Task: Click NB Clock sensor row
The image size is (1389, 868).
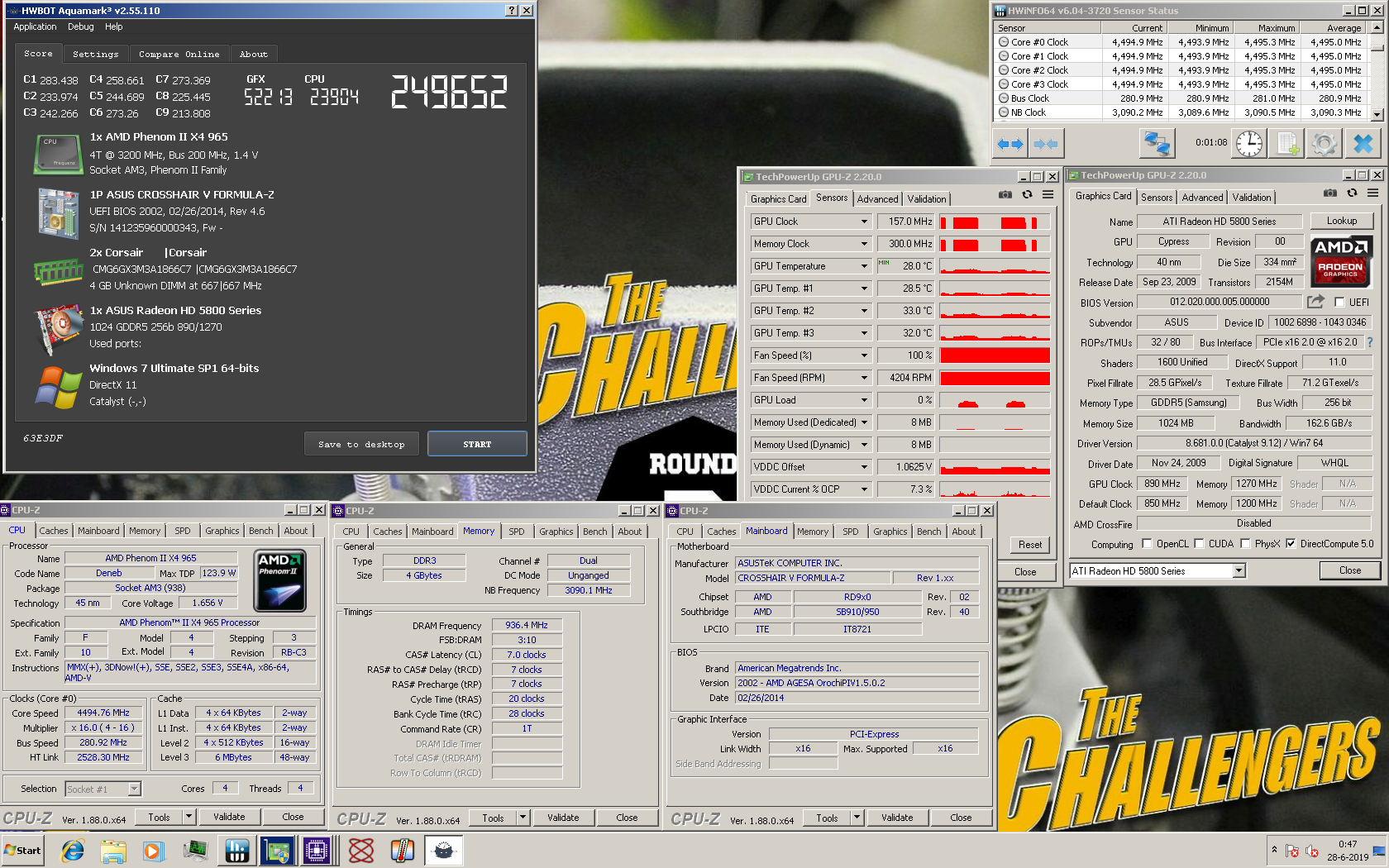Action: [x=1181, y=112]
